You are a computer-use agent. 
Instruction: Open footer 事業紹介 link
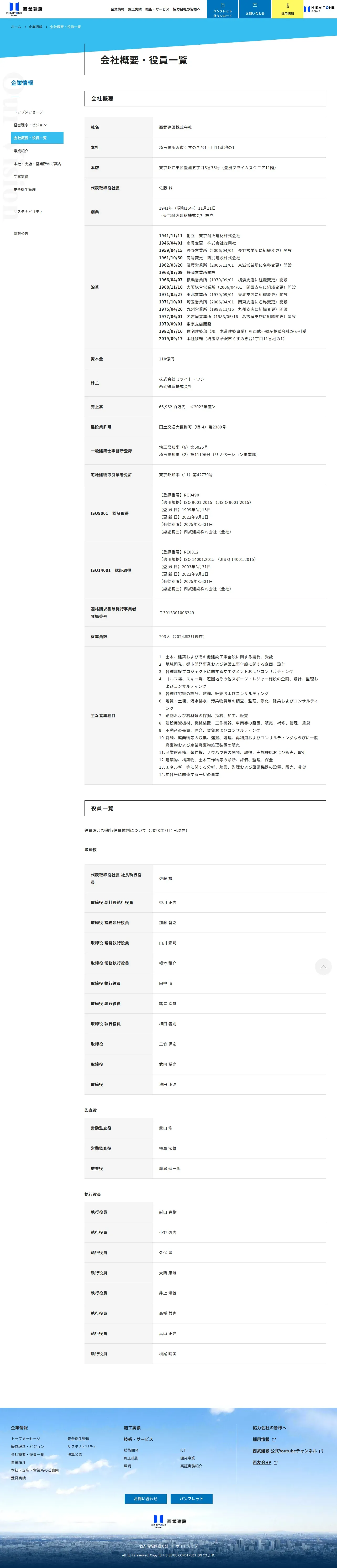click(18, 1462)
